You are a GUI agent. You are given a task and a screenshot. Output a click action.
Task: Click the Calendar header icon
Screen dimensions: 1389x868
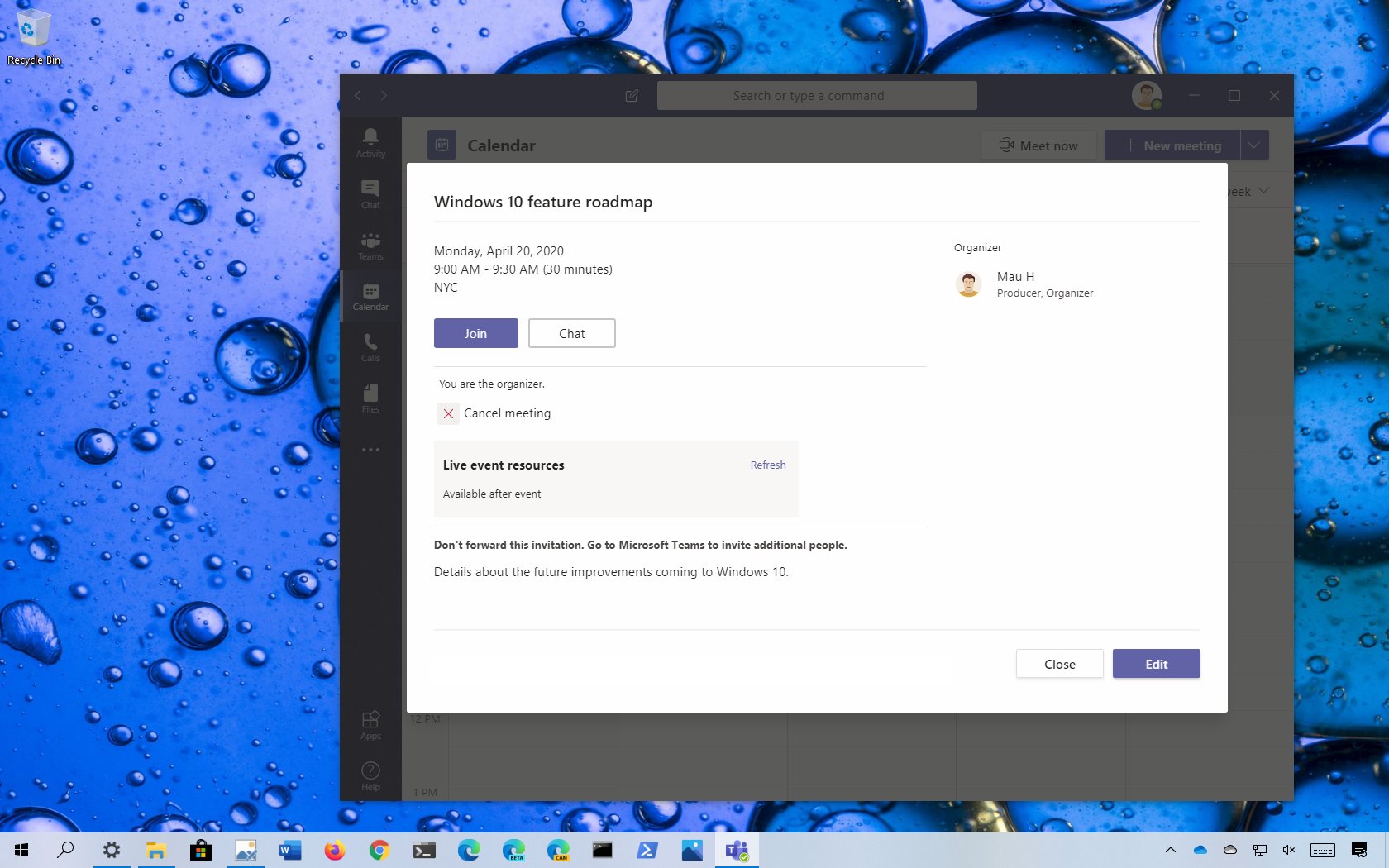click(442, 145)
